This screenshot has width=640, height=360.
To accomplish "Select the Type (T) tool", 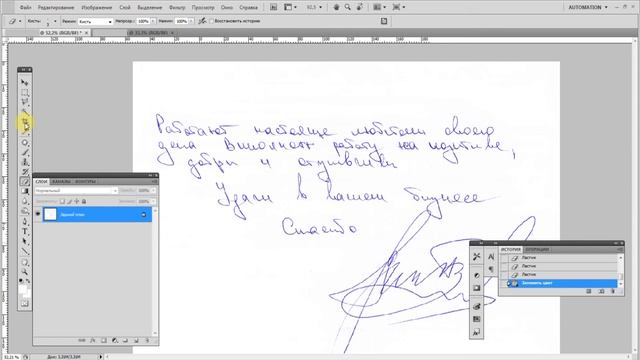I will [24, 231].
